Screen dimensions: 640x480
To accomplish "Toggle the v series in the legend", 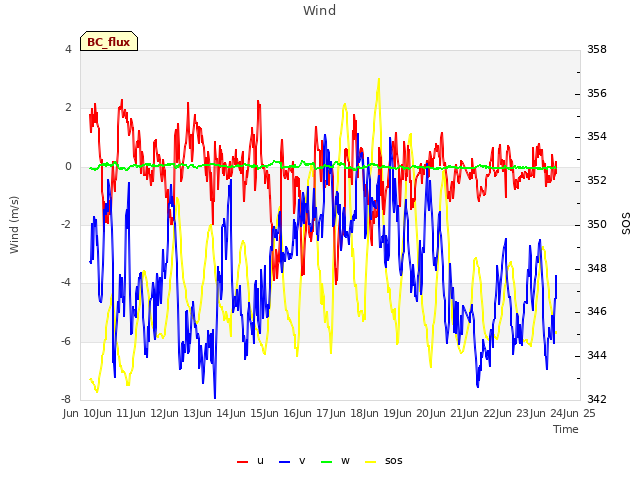I will 292,461.
